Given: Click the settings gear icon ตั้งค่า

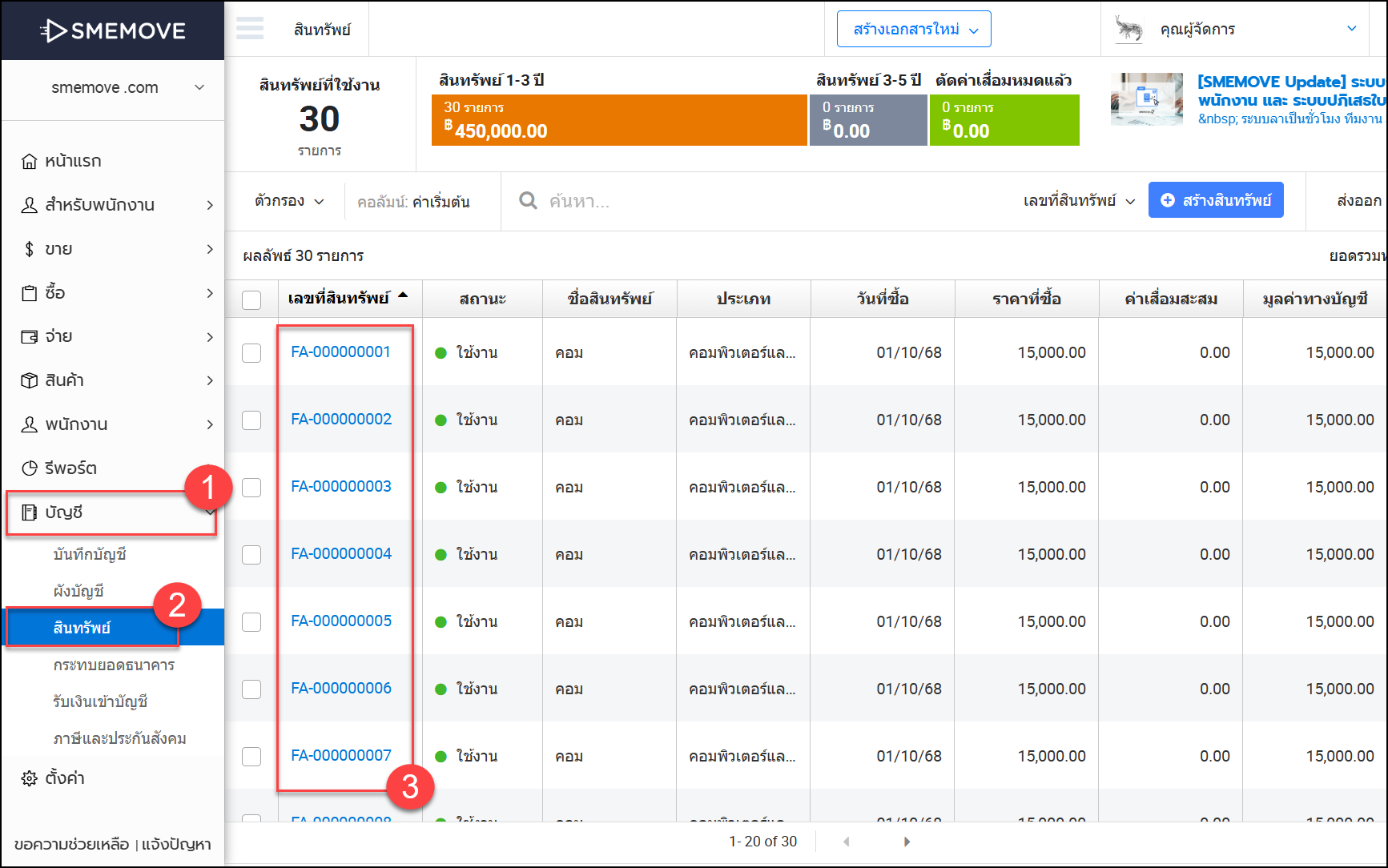Looking at the screenshot, I should (29, 778).
